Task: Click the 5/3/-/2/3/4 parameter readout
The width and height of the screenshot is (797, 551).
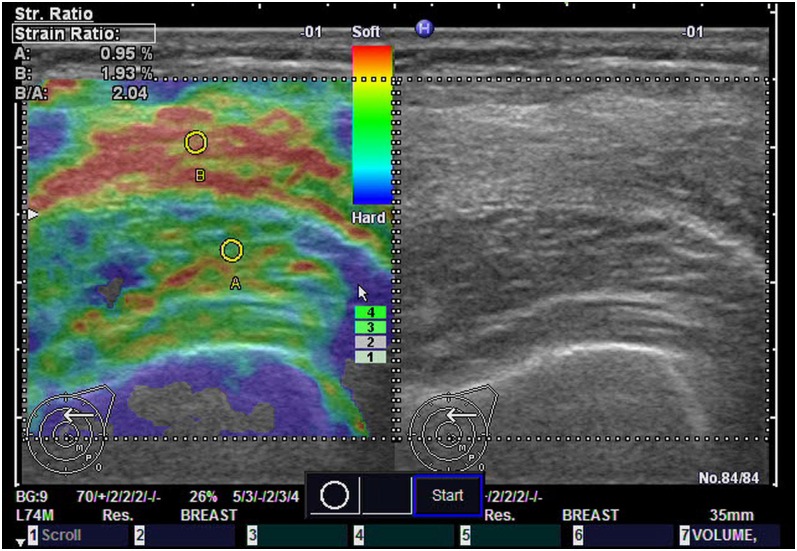Action: (x=266, y=497)
